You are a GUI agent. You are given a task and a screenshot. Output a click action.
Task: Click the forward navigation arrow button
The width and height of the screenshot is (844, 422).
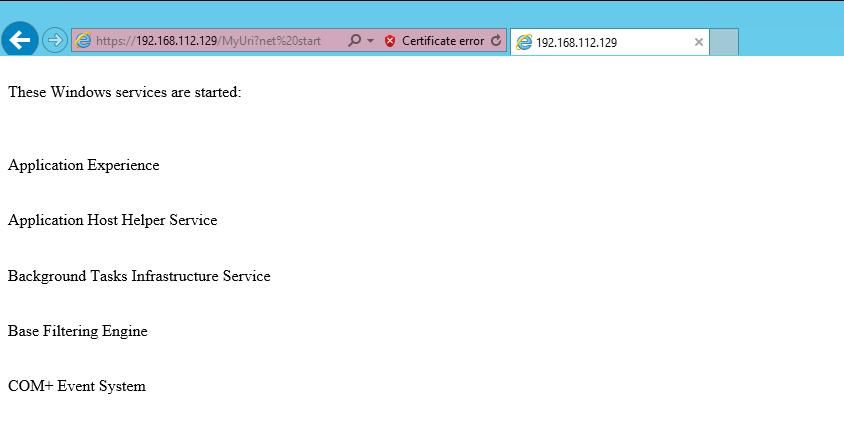point(54,40)
